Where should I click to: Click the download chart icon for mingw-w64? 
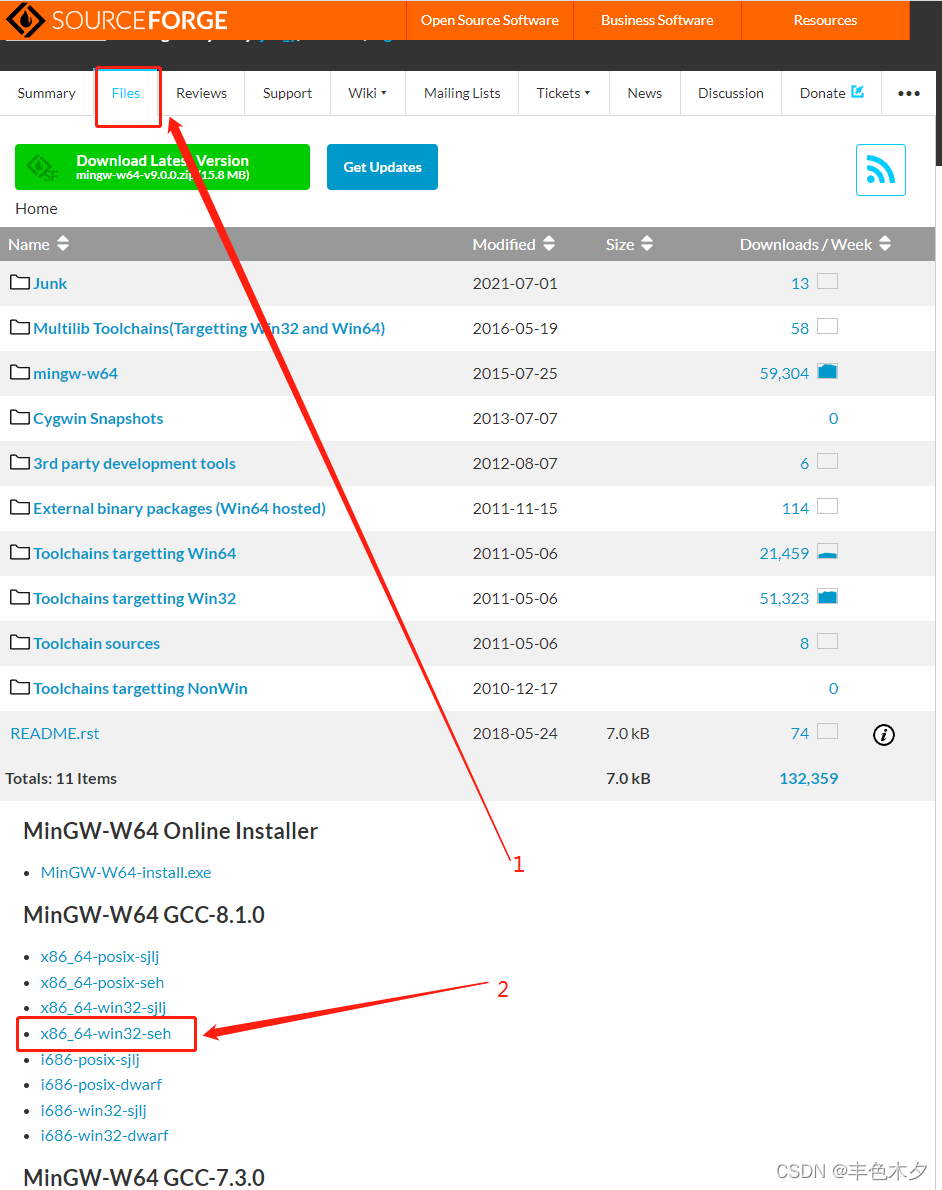tap(827, 371)
